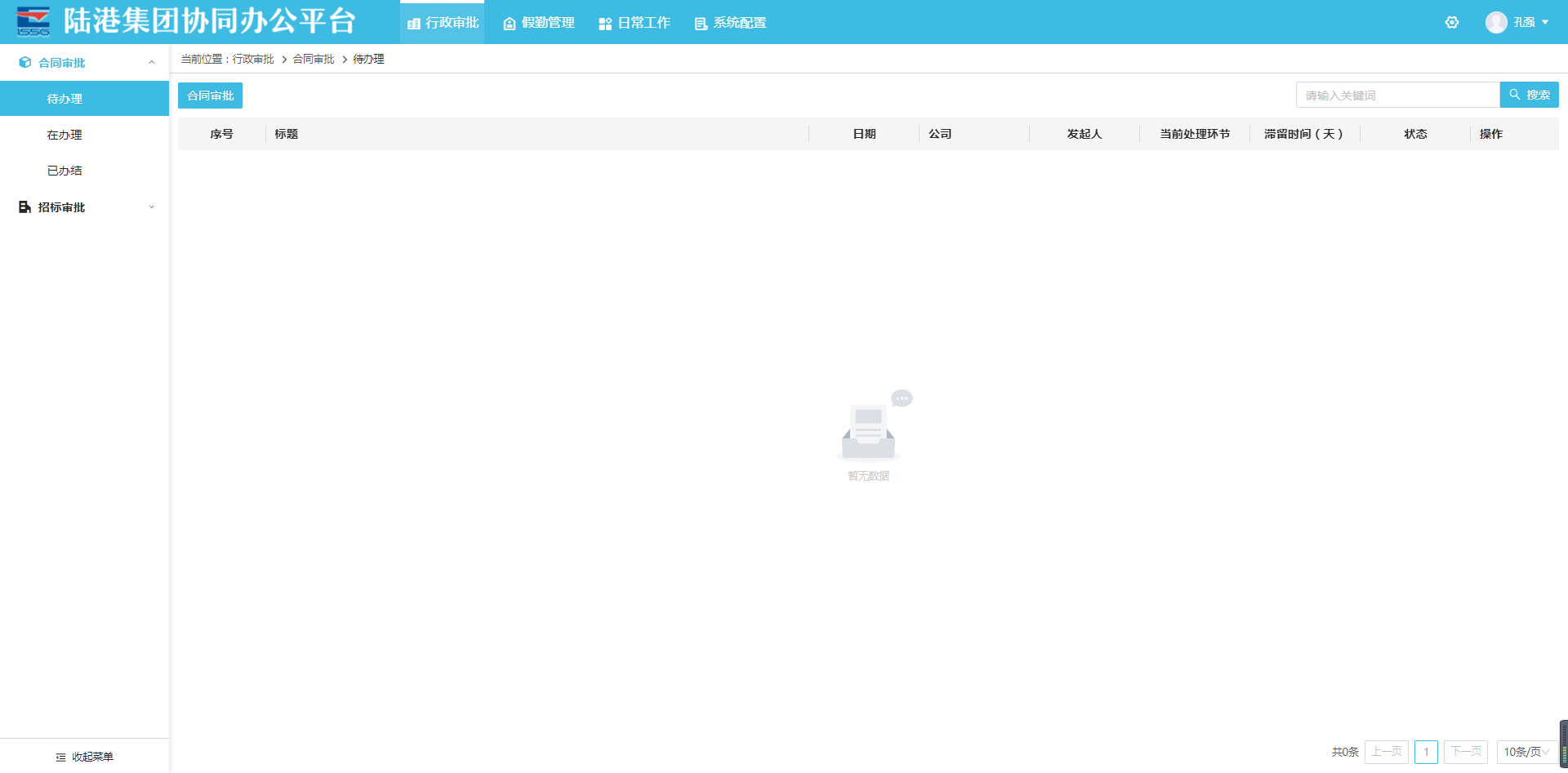1568x773 pixels.
Task: Click 合同审批 in the breadcrumb
Action: point(314,59)
